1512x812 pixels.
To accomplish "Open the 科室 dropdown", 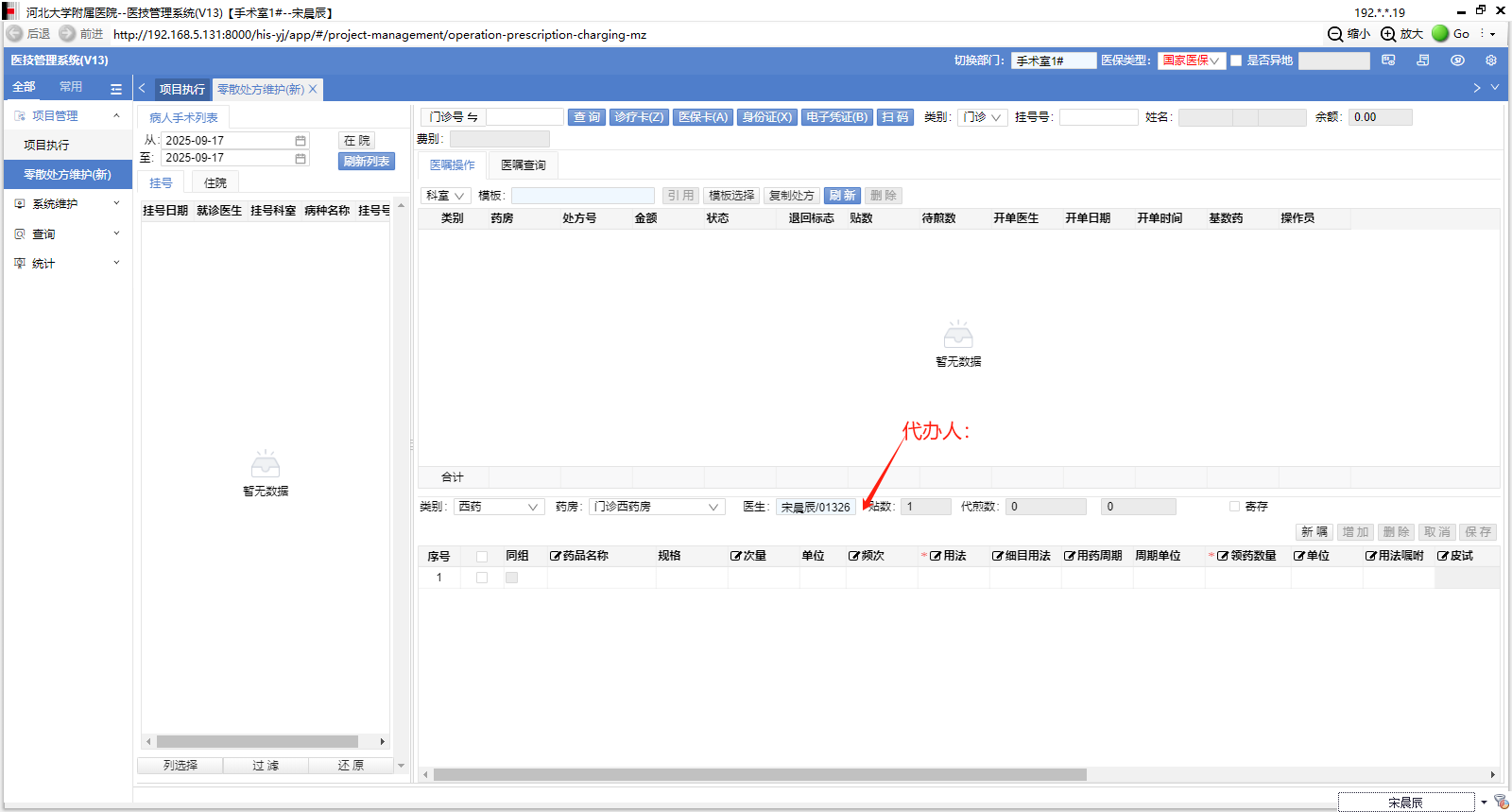I will click(446, 196).
